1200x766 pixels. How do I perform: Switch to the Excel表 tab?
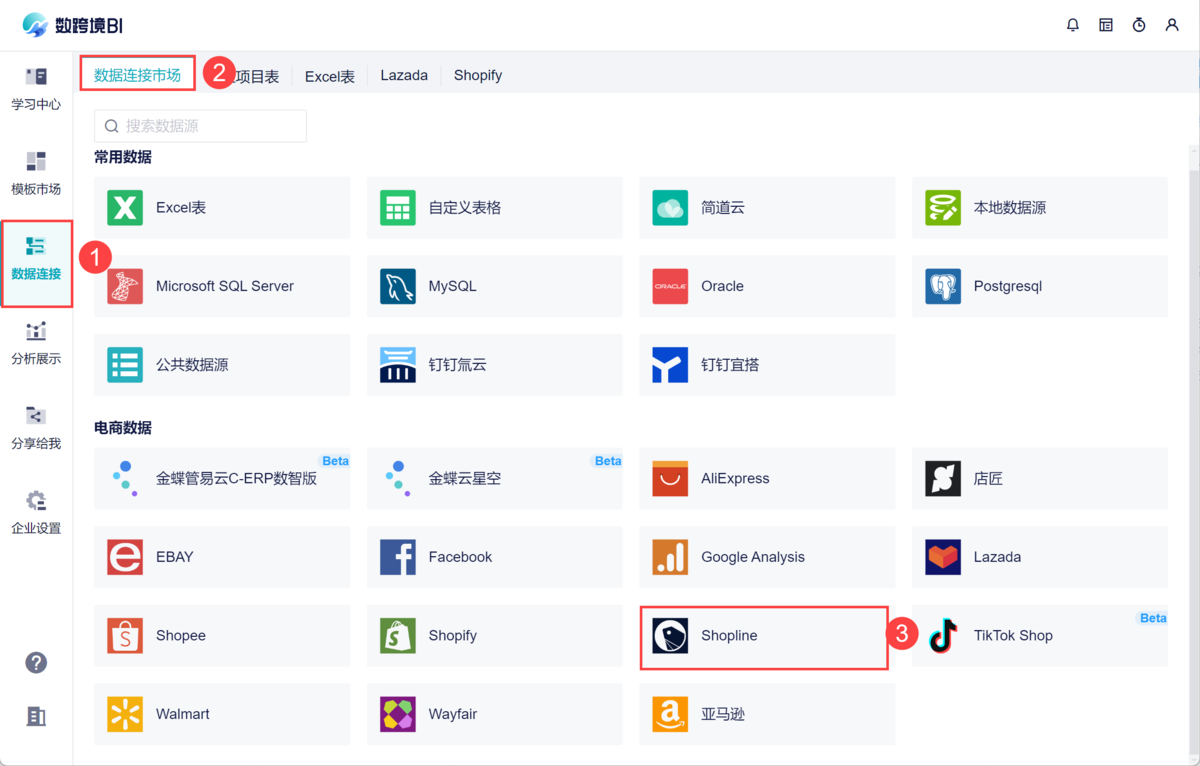[x=329, y=76]
